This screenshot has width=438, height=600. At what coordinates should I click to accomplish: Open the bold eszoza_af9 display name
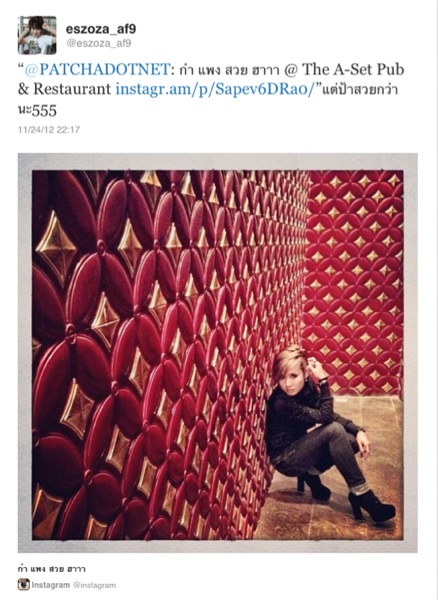(101, 29)
